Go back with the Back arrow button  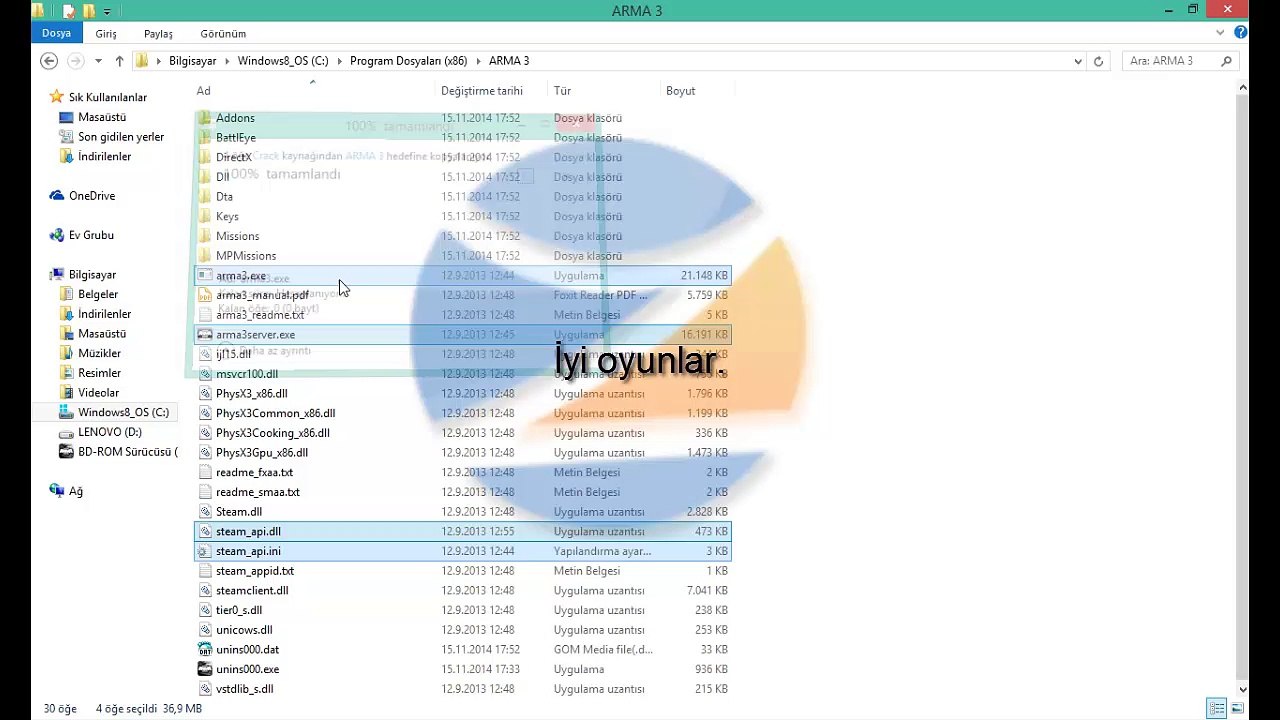(48, 61)
